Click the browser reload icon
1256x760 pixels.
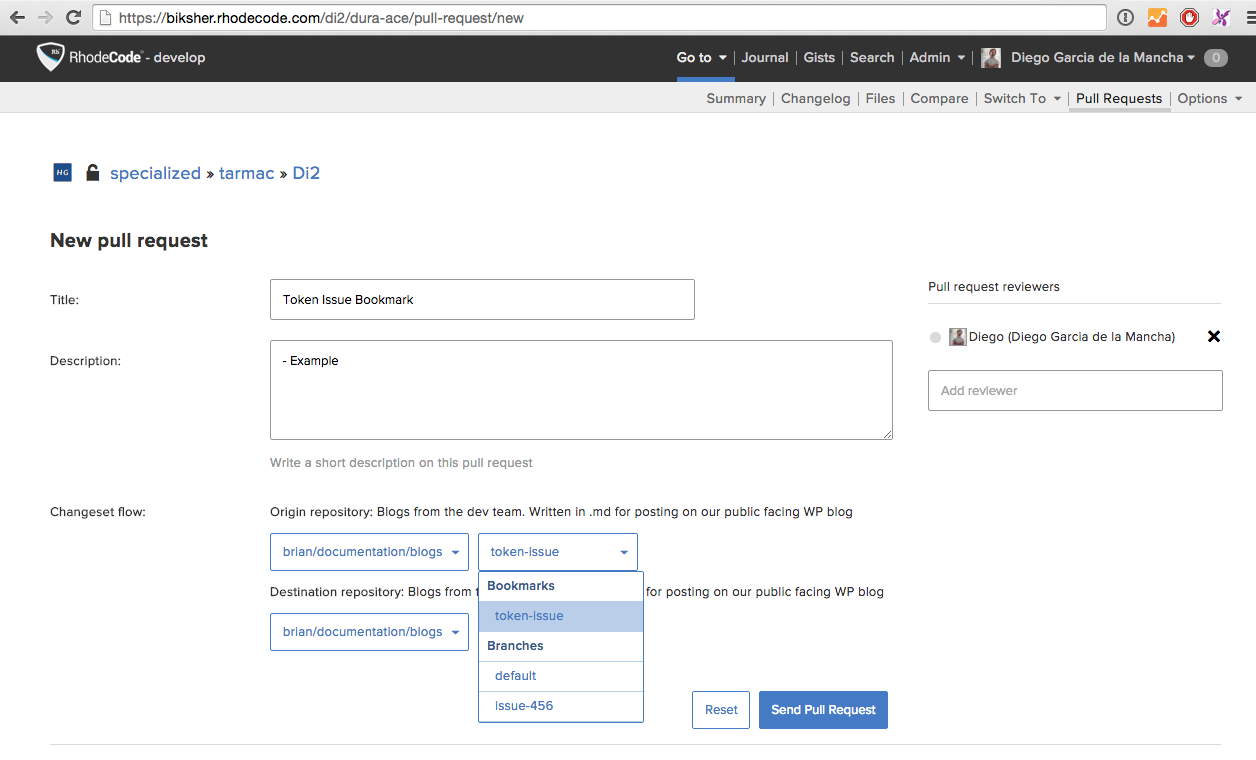pyautogui.click(x=73, y=17)
